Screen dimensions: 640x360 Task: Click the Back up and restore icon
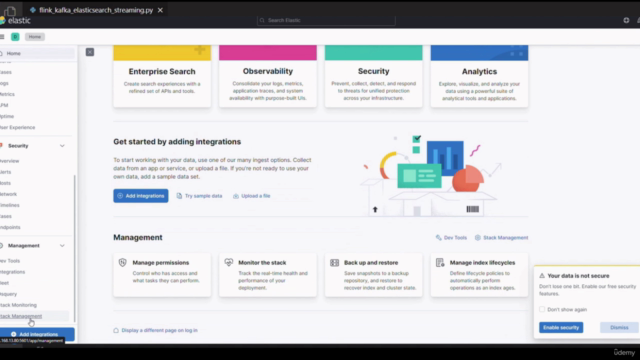tap(334, 262)
